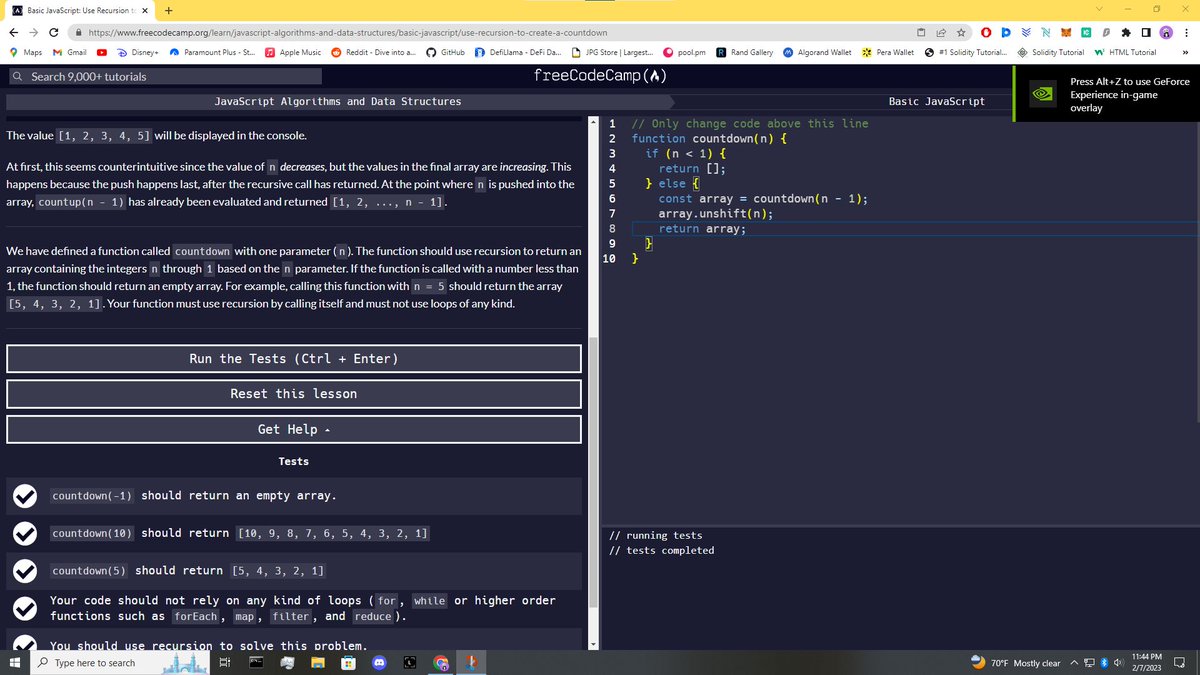This screenshot has height=675, width=1200.
Task: Click checkmark beside loops test
Action: point(24,608)
